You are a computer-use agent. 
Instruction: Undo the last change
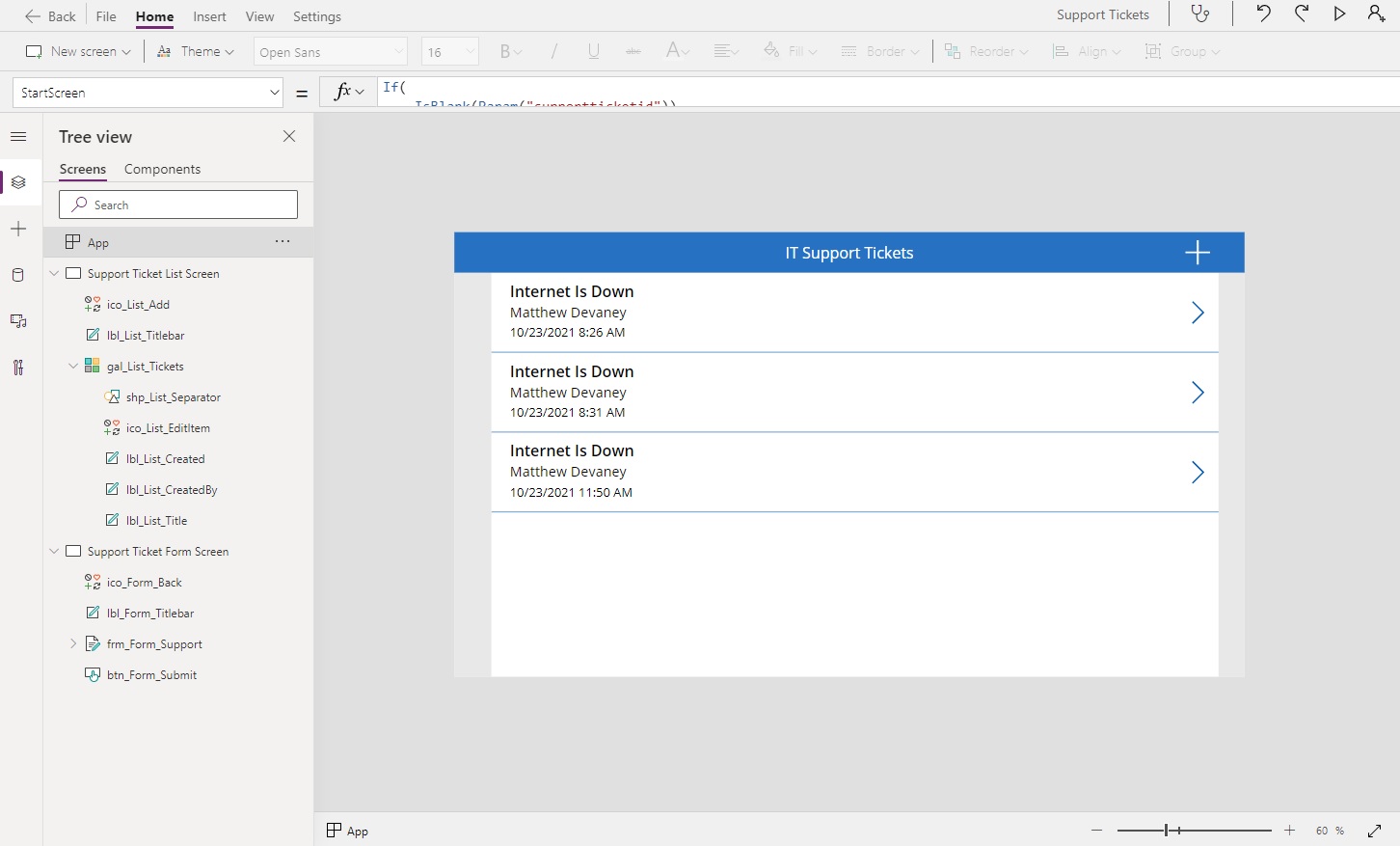(x=1263, y=14)
